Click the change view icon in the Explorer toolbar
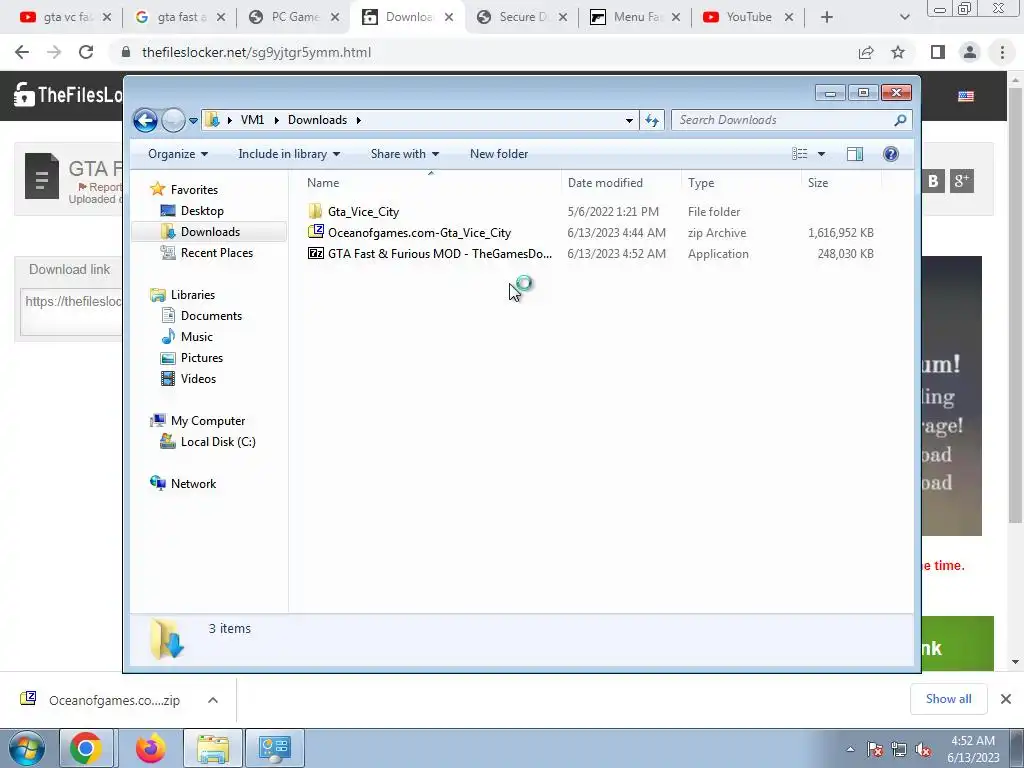Image resolution: width=1024 pixels, height=768 pixels. (x=800, y=154)
